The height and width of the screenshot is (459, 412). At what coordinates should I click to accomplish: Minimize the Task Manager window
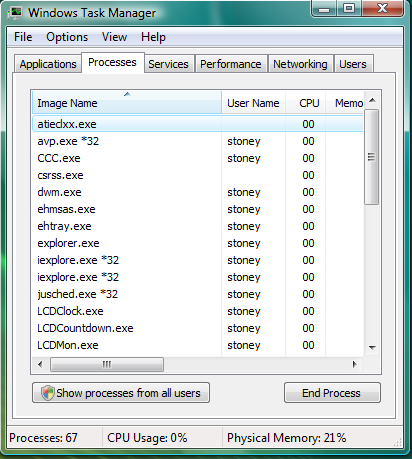pos(324,9)
